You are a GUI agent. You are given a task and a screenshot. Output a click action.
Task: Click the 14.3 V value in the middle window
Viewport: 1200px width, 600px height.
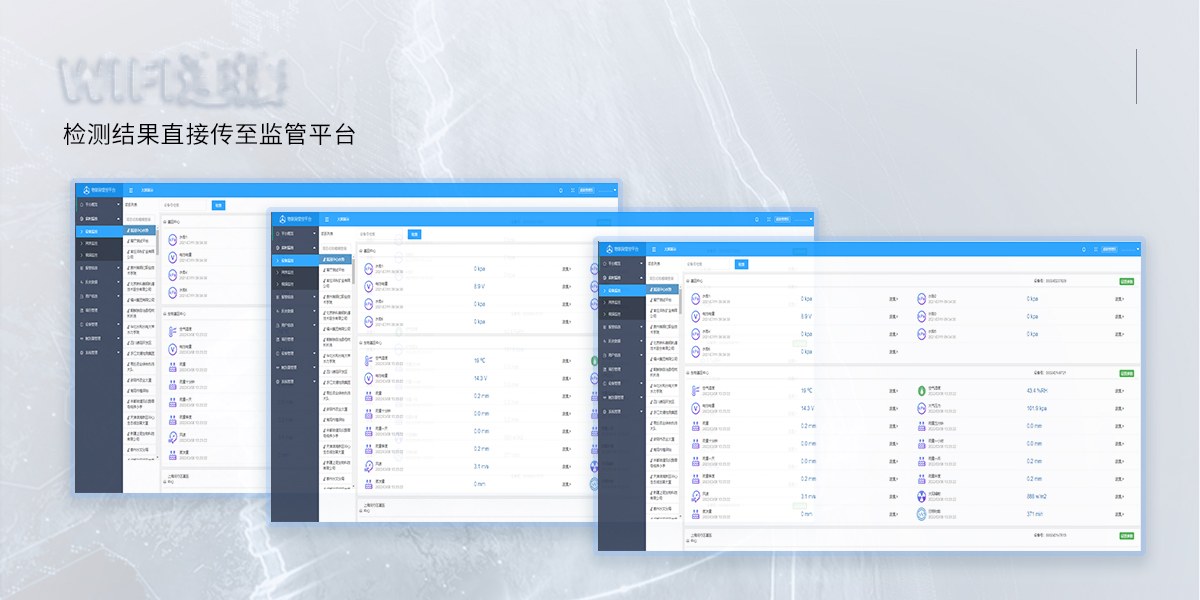480,378
